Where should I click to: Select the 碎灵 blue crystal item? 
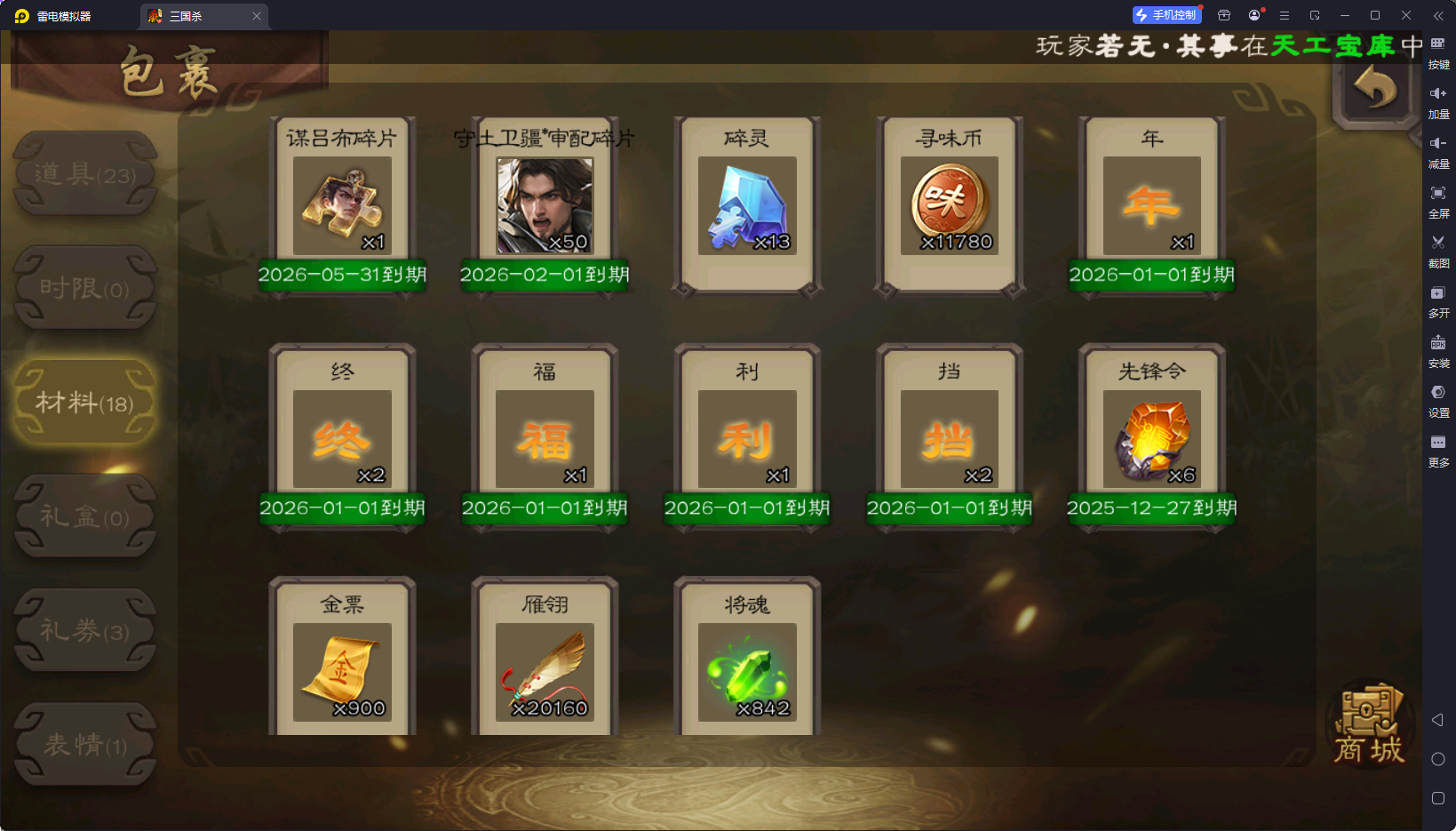pyautogui.click(x=747, y=206)
